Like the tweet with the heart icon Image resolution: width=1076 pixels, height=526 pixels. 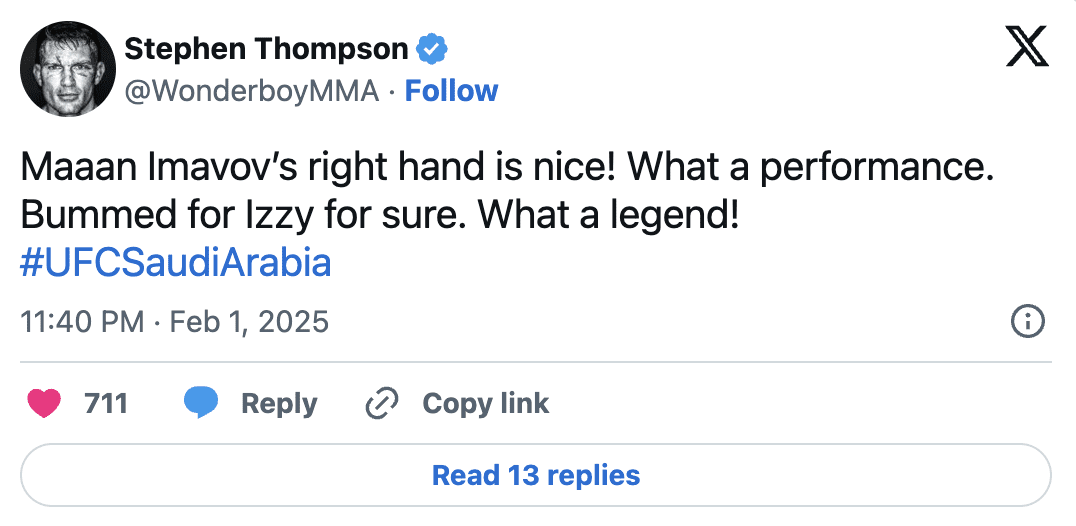44,403
